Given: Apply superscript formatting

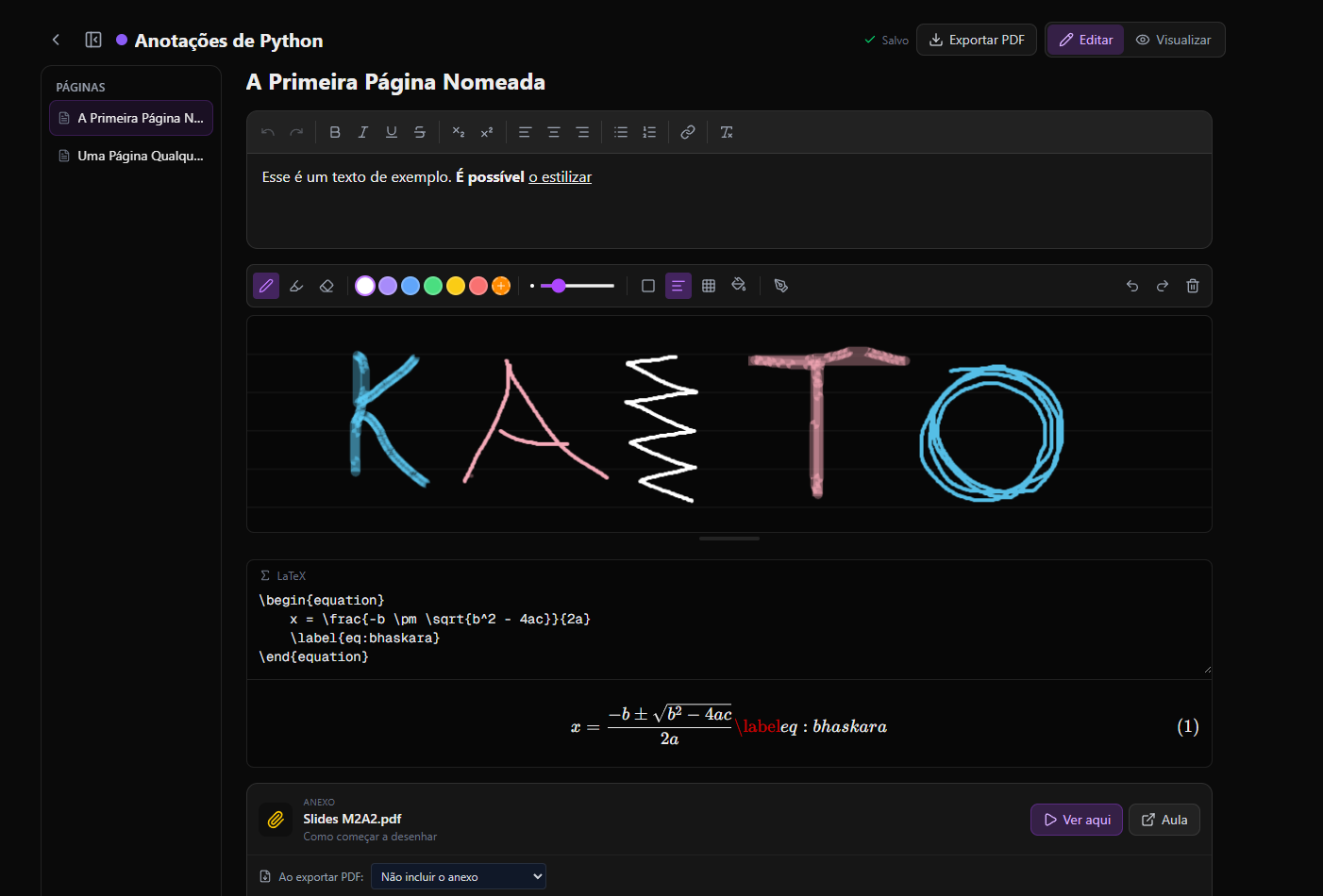Looking at the screenshot, I should pyautogui.click(x=487, y=132).
